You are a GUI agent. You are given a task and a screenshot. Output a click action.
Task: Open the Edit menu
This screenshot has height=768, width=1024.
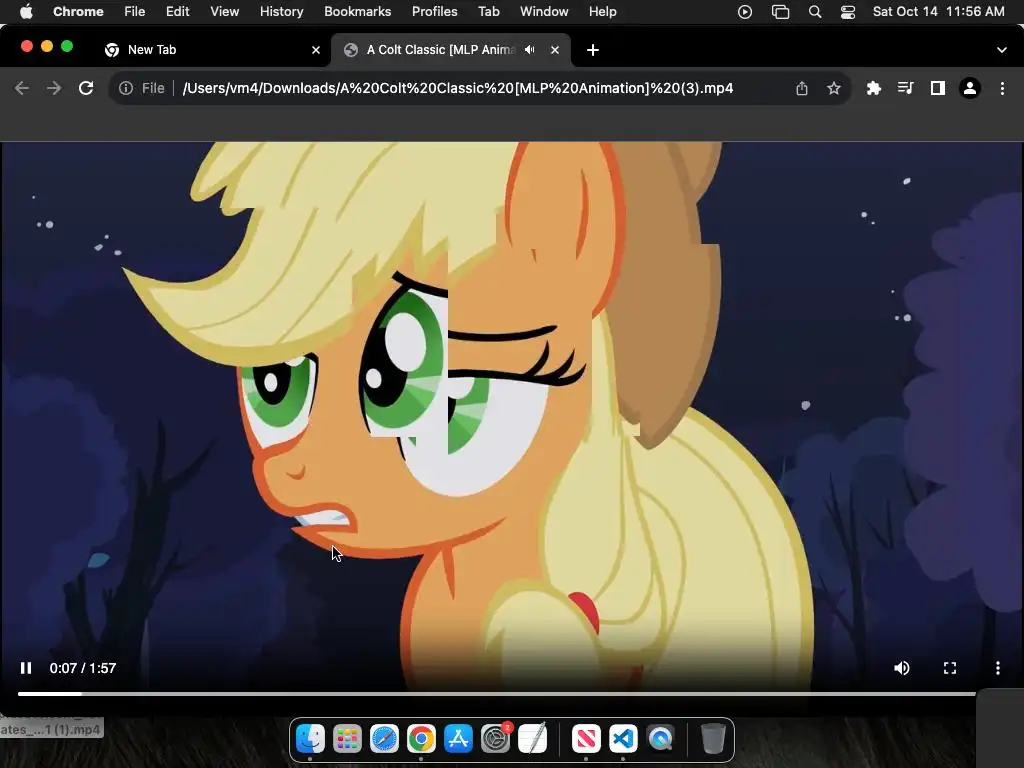(x=177, y=12)
